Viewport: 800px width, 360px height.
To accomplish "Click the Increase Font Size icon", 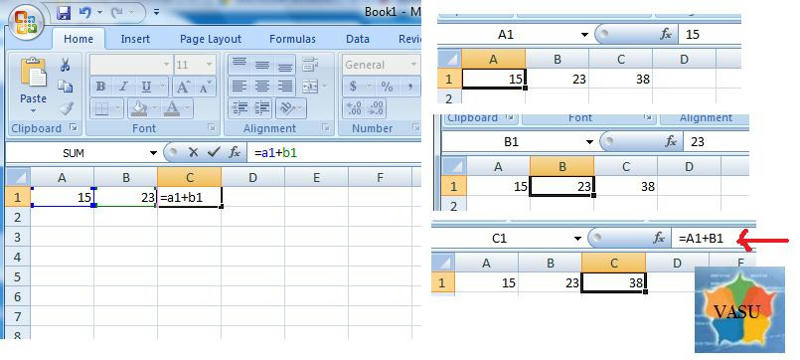I will pos(183,87).
